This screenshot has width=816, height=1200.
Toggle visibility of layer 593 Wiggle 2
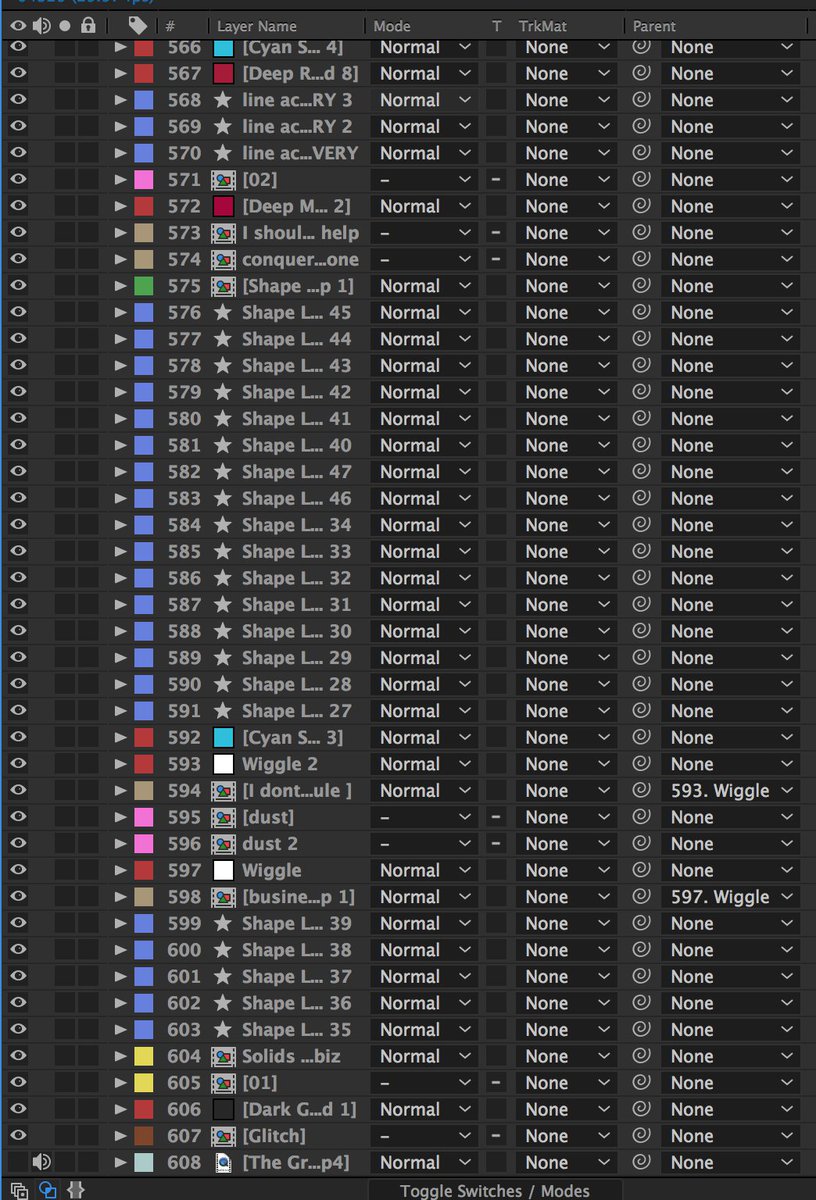pos(18,764)
